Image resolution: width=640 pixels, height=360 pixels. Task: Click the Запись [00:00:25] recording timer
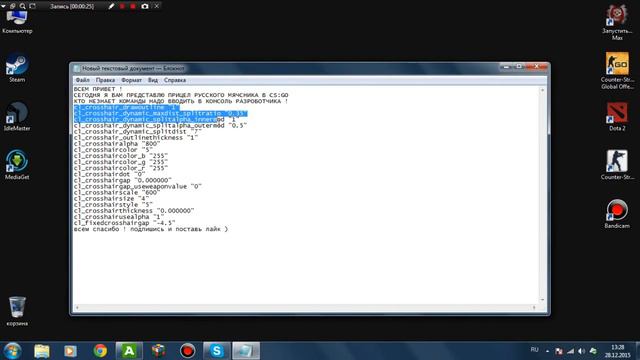[72, 6]
